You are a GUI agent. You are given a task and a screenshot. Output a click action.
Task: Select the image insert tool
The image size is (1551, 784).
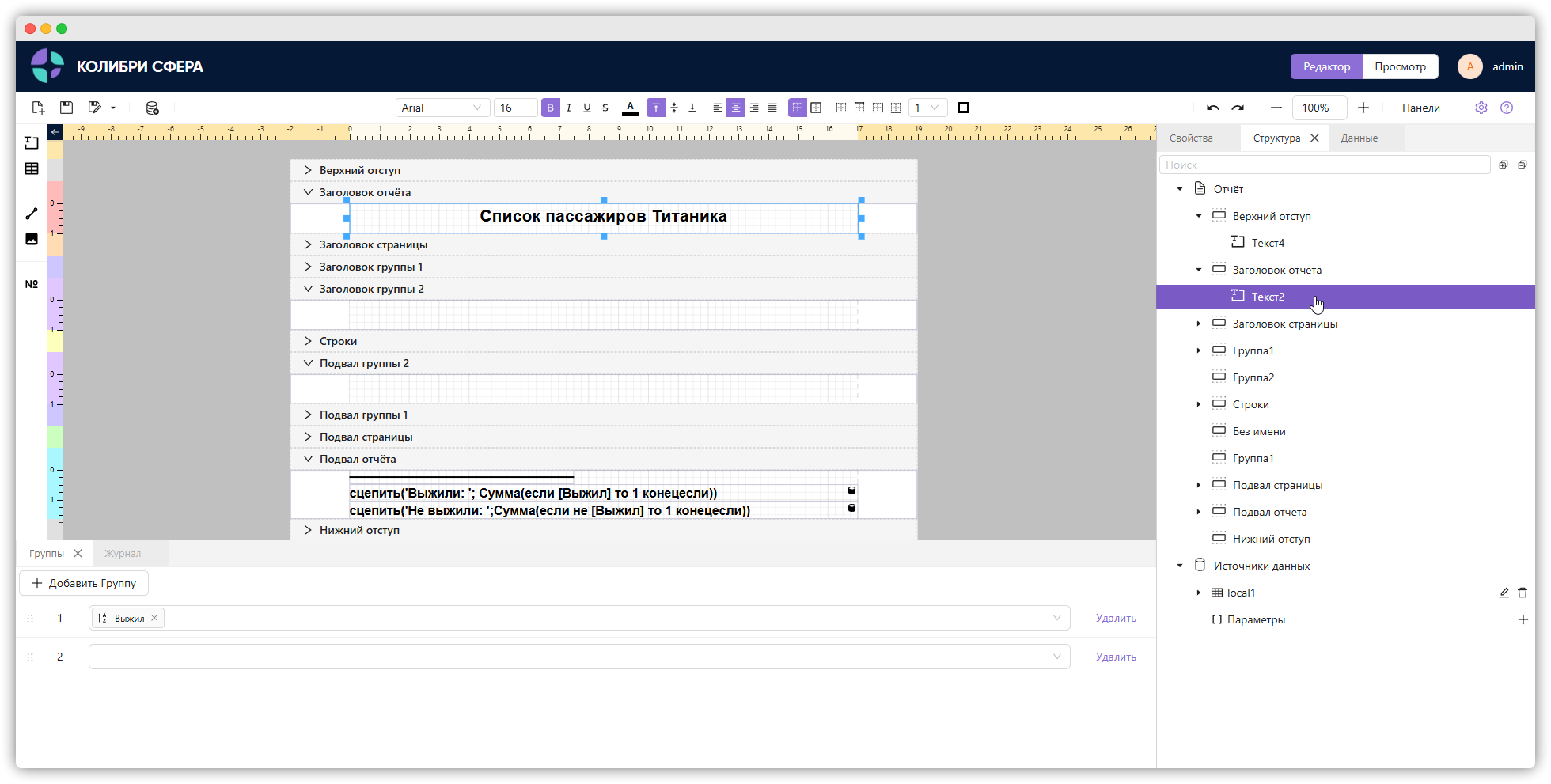(x=32, y=239)
